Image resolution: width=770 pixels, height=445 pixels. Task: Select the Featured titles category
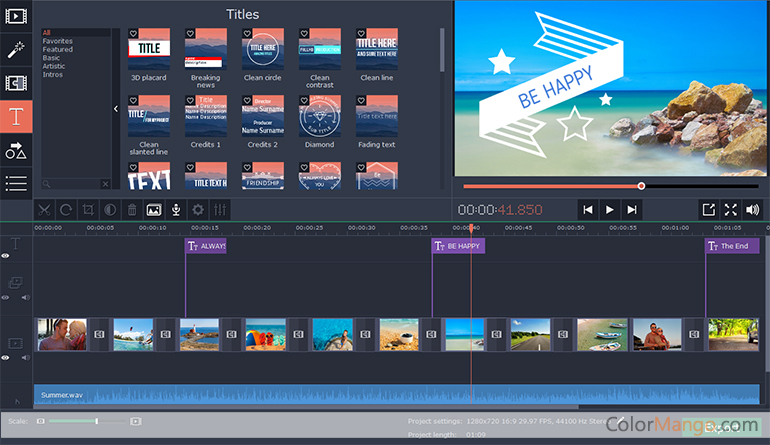coord(57,49)
